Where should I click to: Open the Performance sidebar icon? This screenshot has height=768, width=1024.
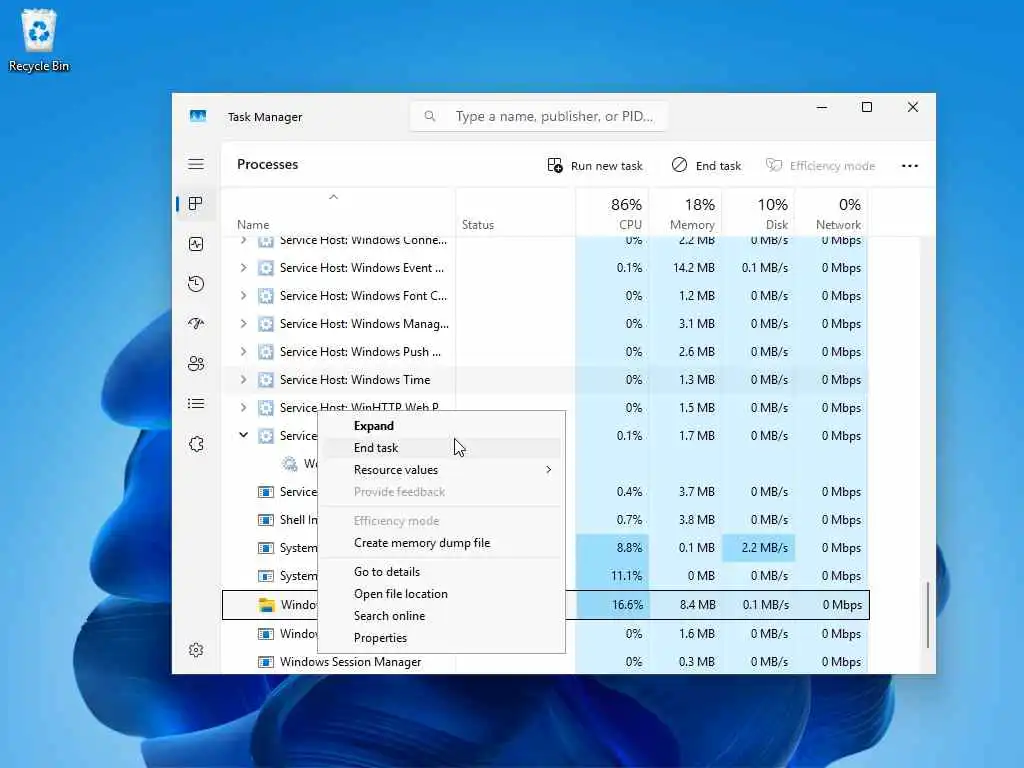pyautogui.click(x=196, y=244)
